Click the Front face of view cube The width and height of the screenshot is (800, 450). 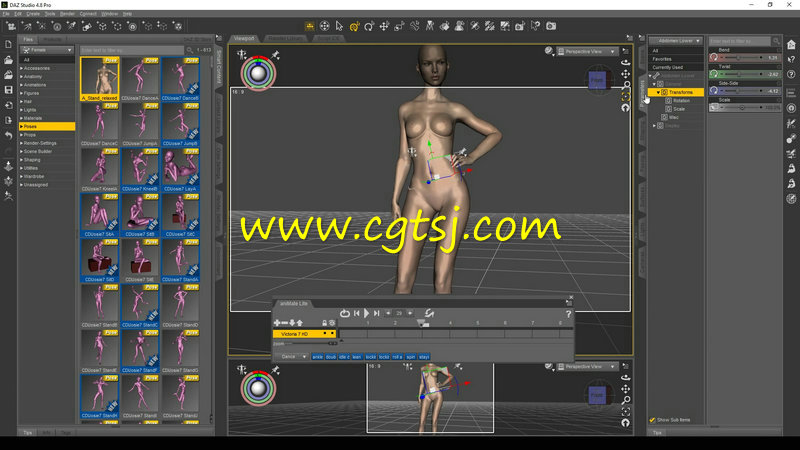(x=596, y=80)
